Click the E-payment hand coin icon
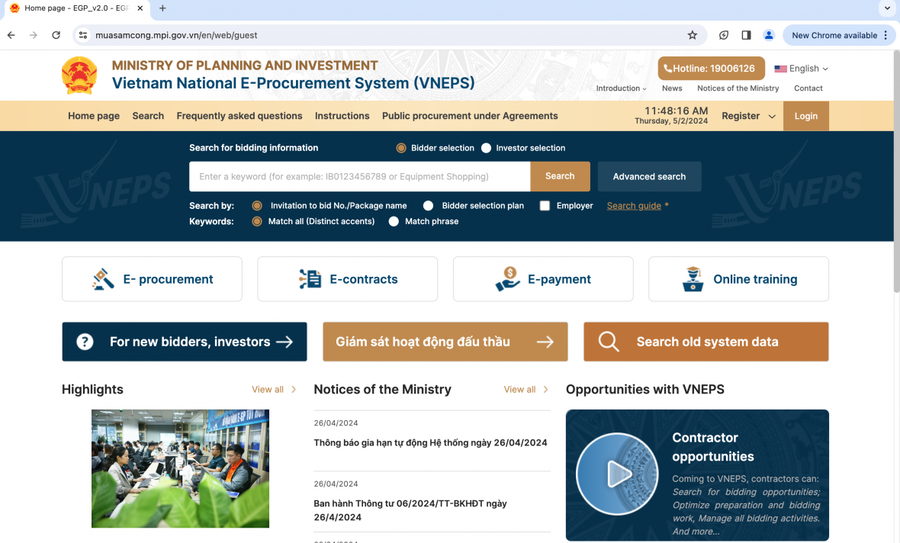The width and height of the screenshot is (900, 543). (508, 279)
